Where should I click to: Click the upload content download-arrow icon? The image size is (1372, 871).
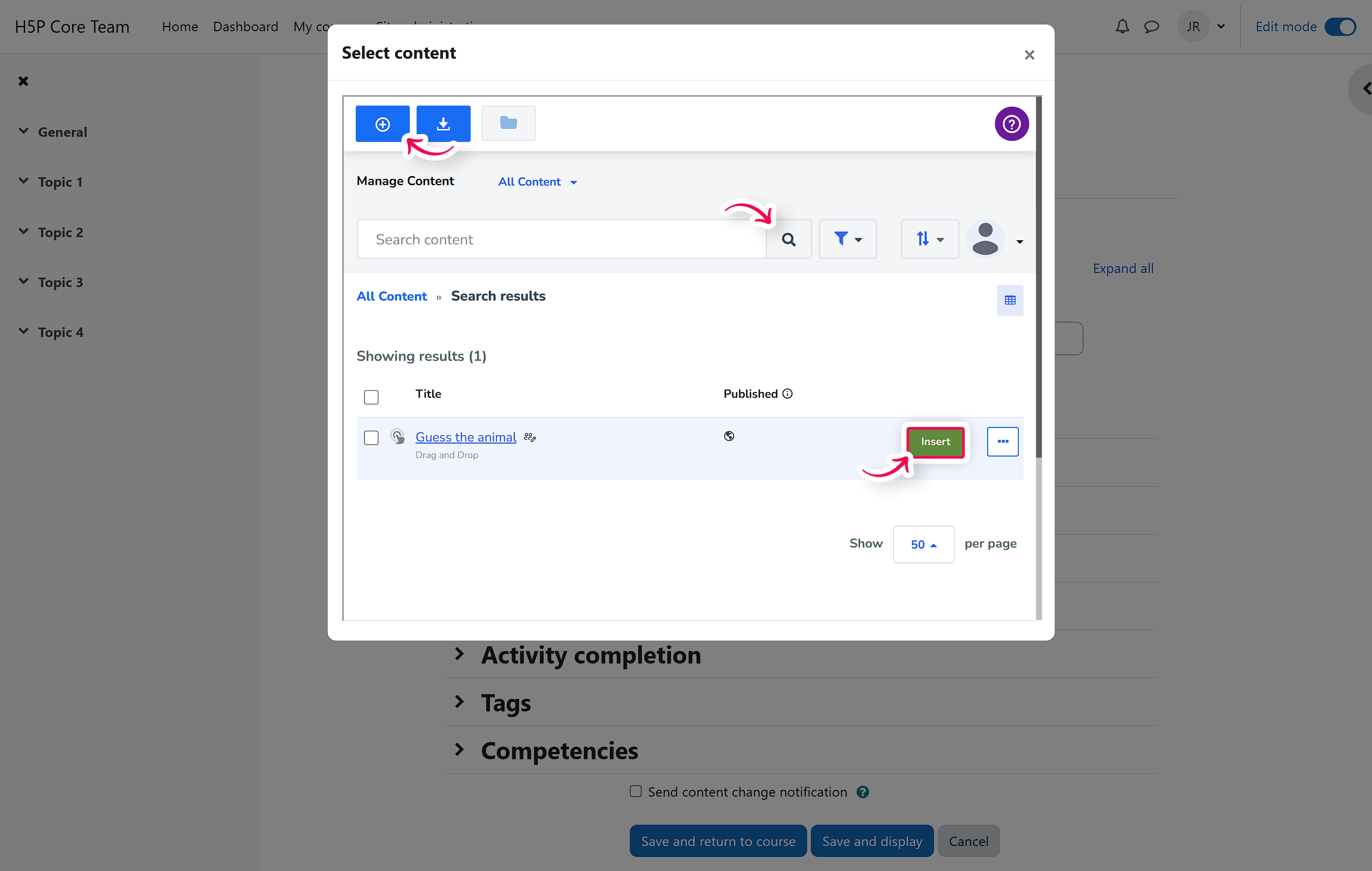(x=443, y=124)
